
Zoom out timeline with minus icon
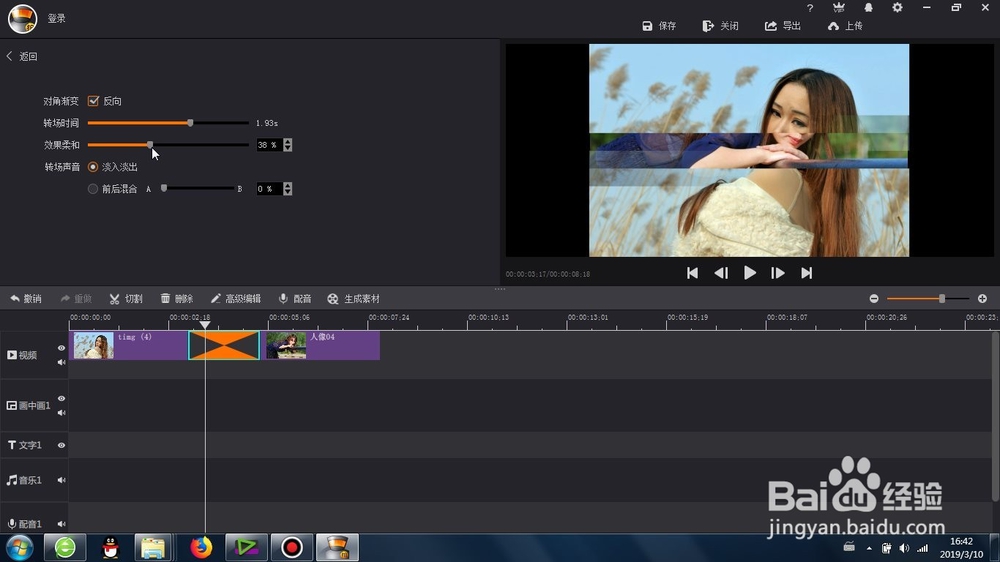874,299
